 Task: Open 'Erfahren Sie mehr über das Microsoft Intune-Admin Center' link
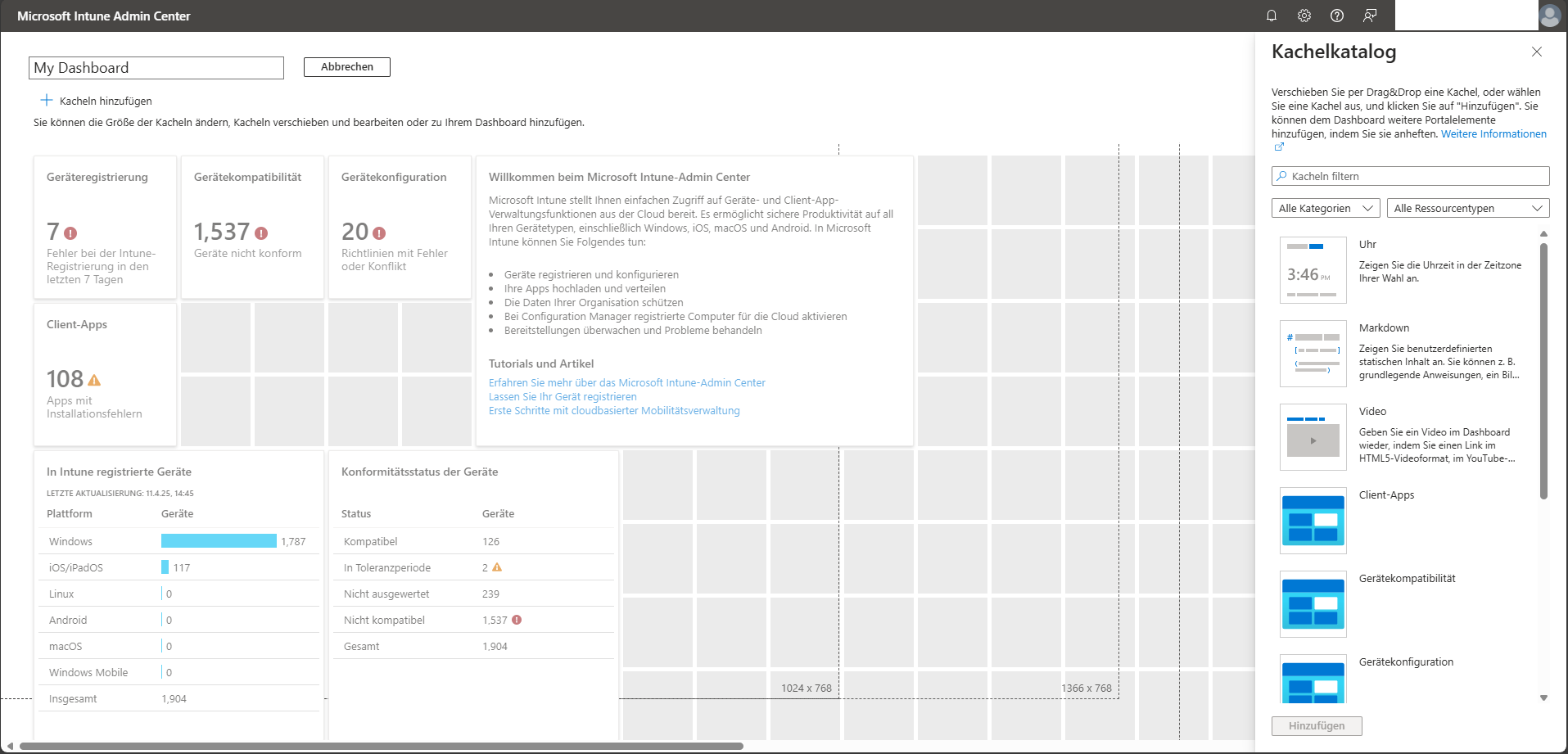[x=627, y=382]
